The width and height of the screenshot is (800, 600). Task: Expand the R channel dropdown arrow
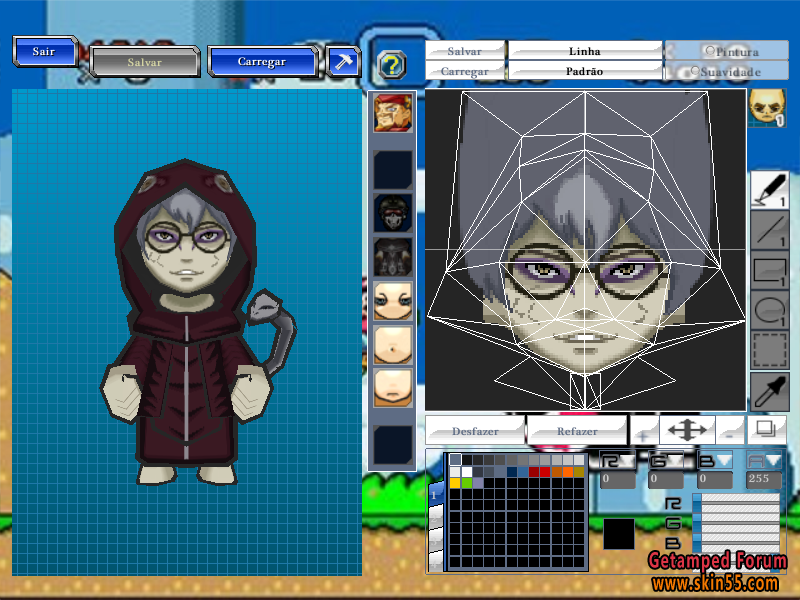click(x=627, y=461)
